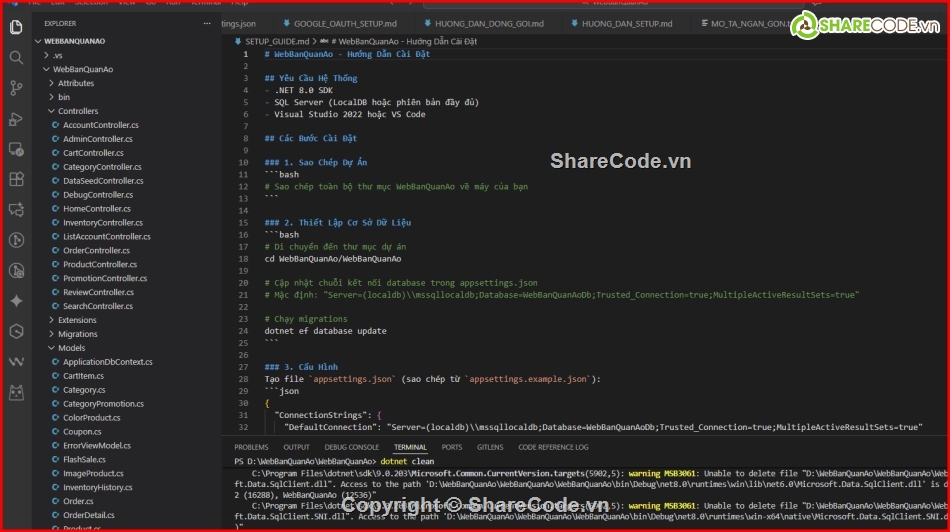Screen dimensions: 950x532
Task: Click the cat face icon in activity bar
Action: [x=16, y=392]
